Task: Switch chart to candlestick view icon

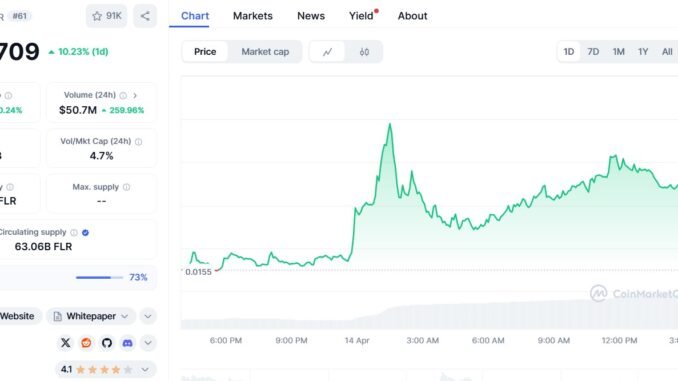Action: (x=364, y=52)
